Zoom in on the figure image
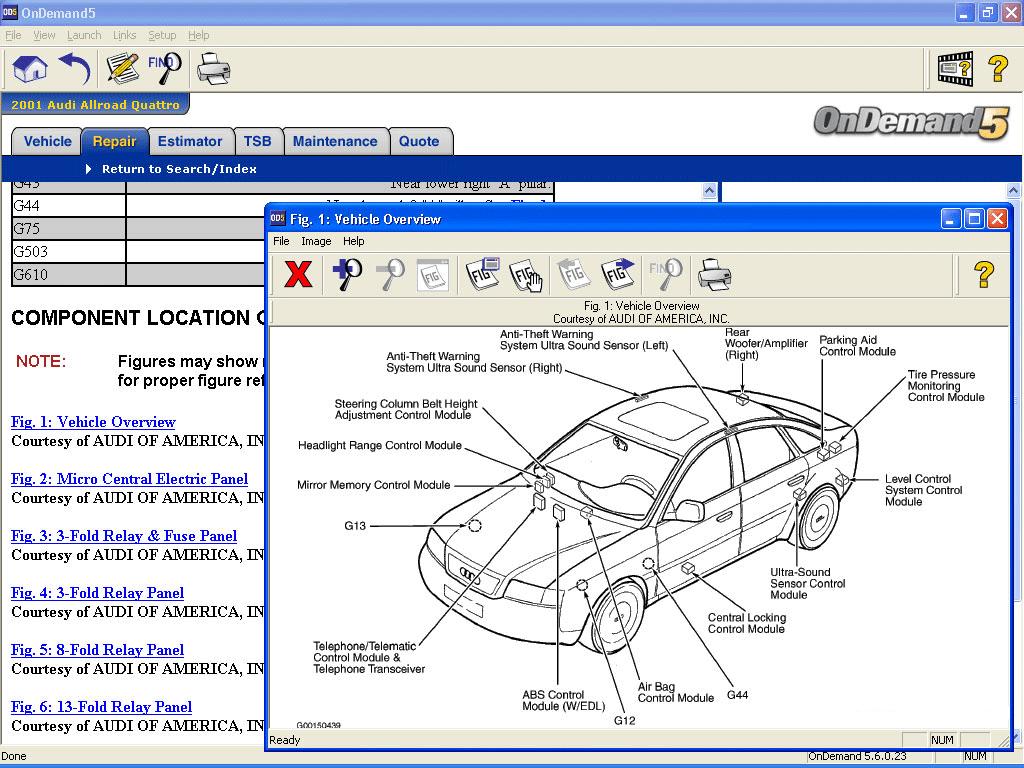1024x768 pixels. pos(347,274)
